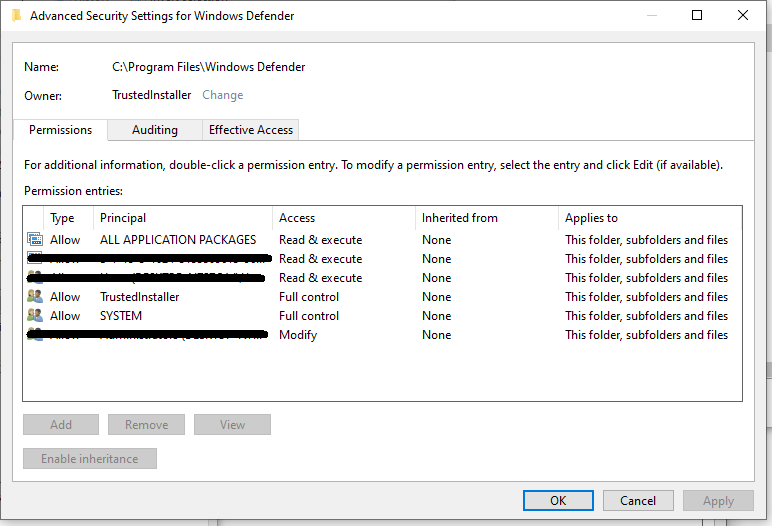Select the ALL APPLICATION PACKAGES principal

178,240
